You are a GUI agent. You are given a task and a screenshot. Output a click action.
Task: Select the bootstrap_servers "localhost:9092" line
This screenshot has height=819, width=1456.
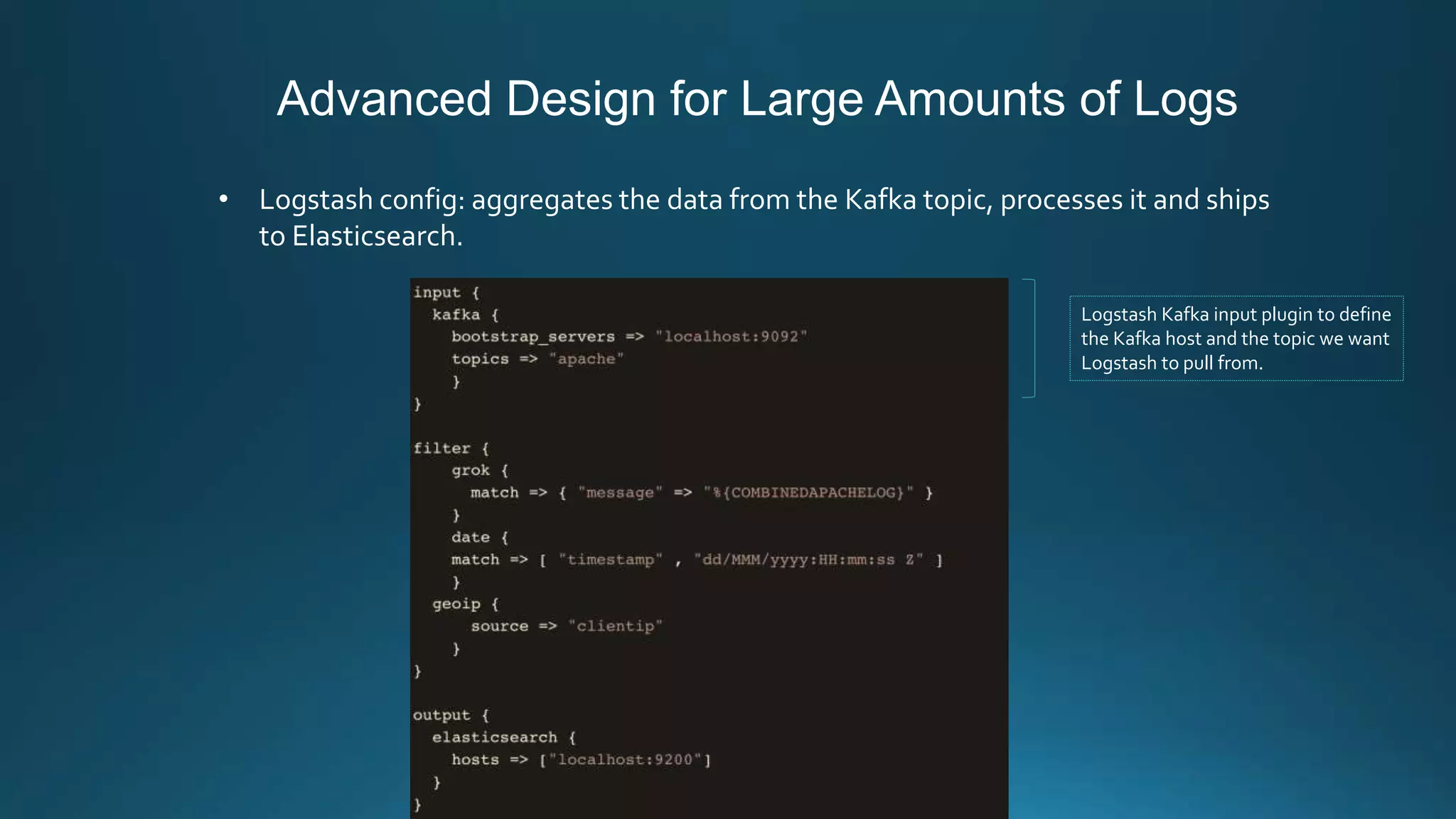click(x=629, y=336)
